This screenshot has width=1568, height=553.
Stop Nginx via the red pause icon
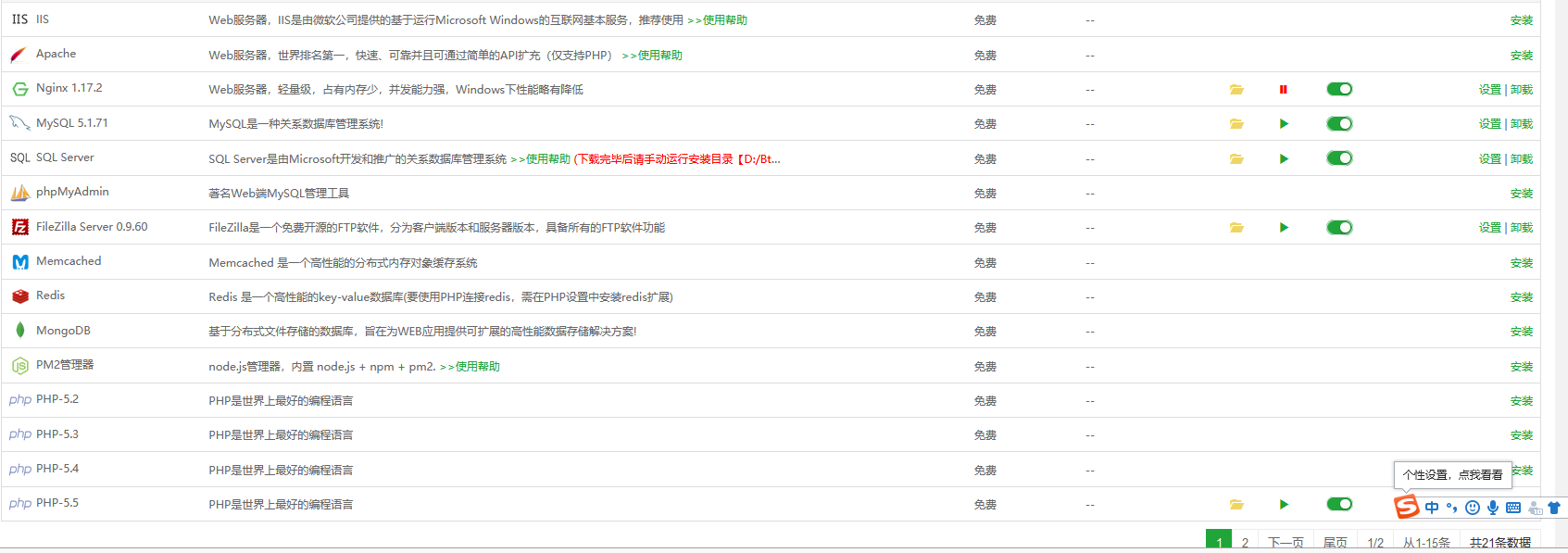[x=1284, y=90]
